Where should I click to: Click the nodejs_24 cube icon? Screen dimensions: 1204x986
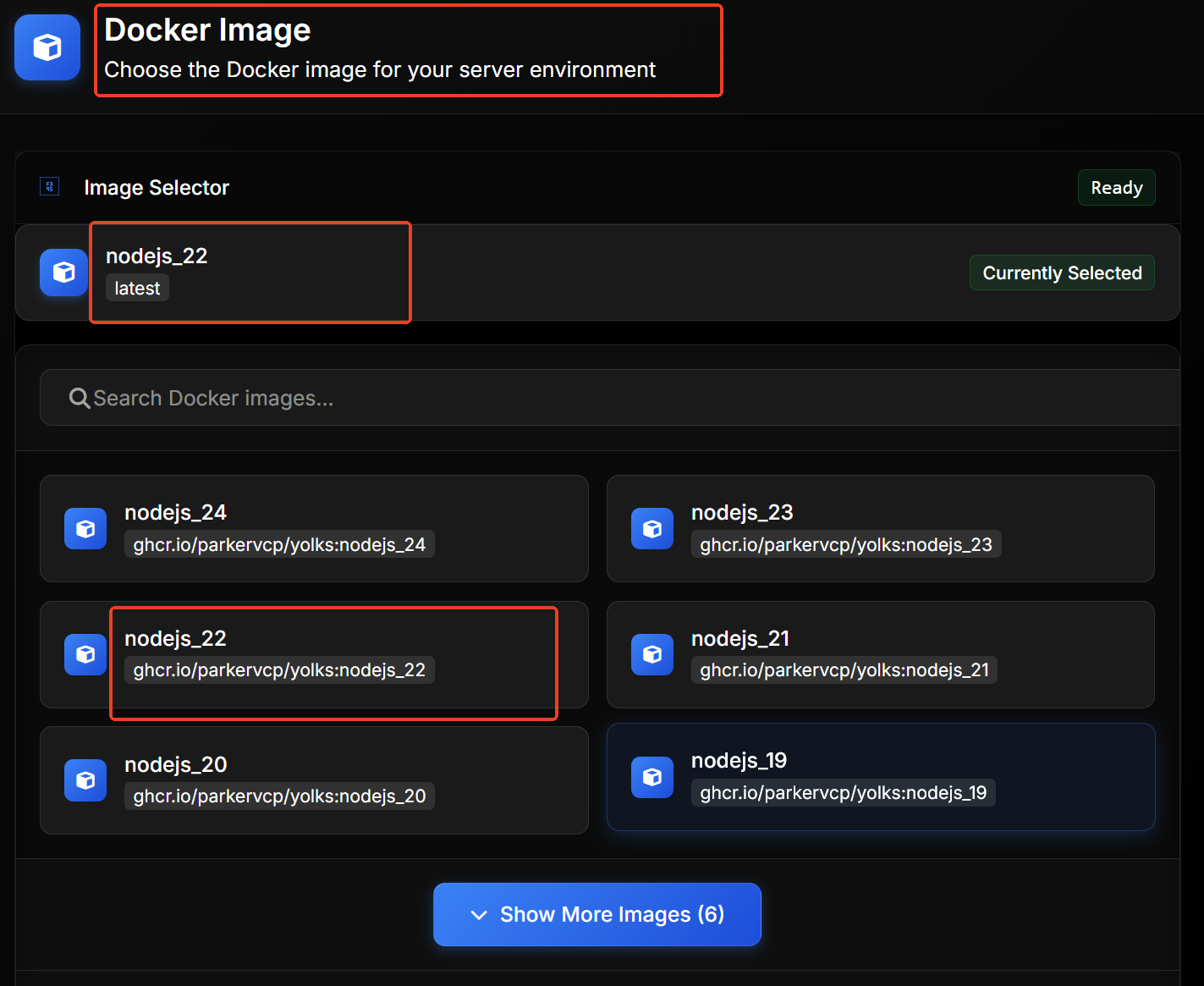85,529
